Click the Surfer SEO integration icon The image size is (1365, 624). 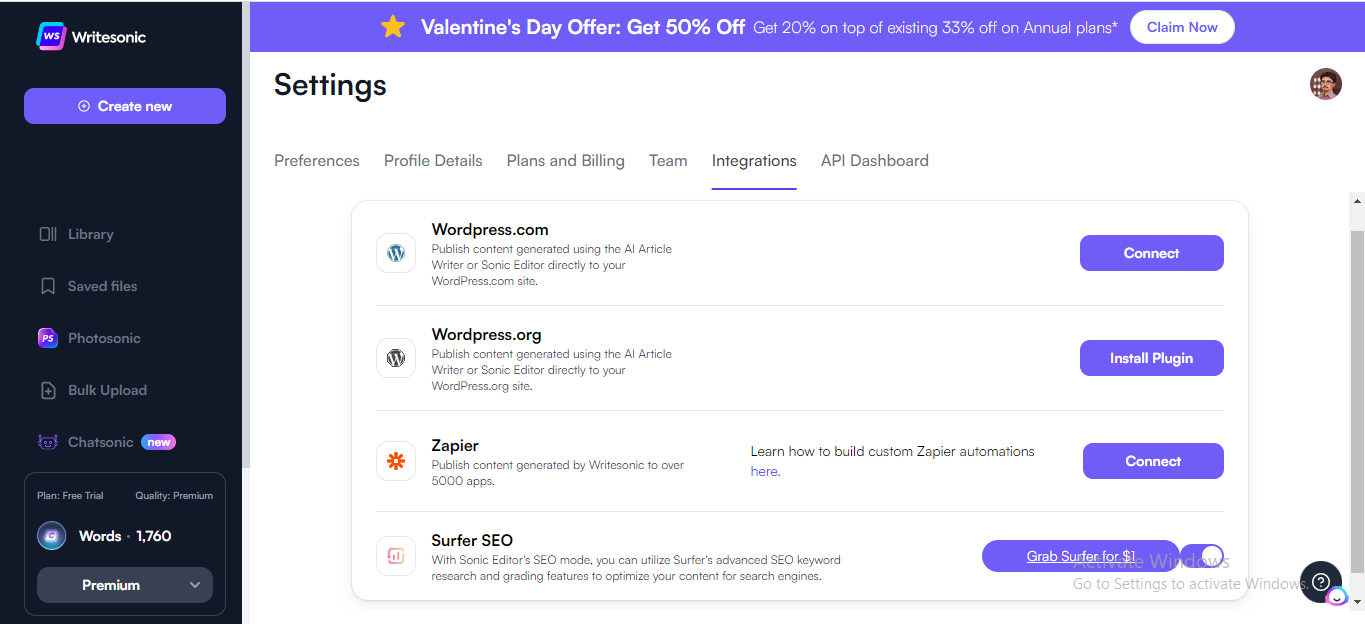pyautogui.click(x=396, y=556)
